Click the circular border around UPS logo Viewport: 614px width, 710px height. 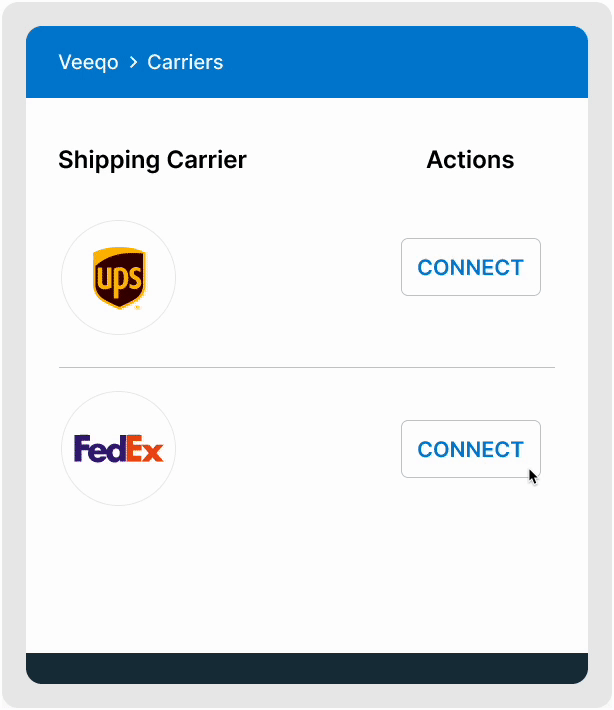pyautogui.click(x=119, y=221)
